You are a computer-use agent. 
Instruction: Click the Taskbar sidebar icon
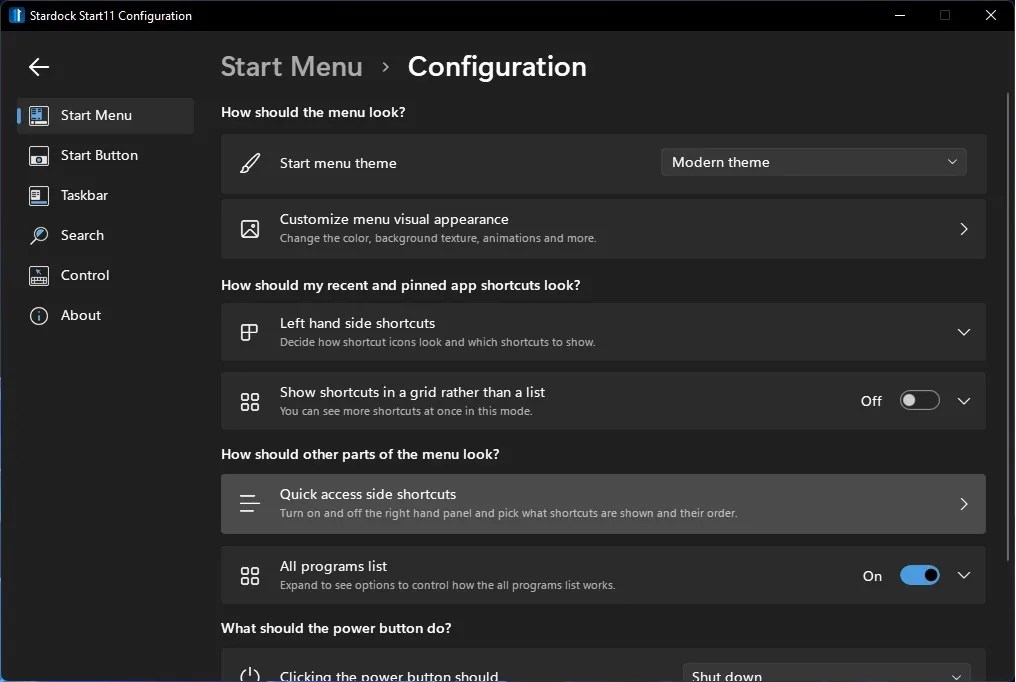coord(39,196)
